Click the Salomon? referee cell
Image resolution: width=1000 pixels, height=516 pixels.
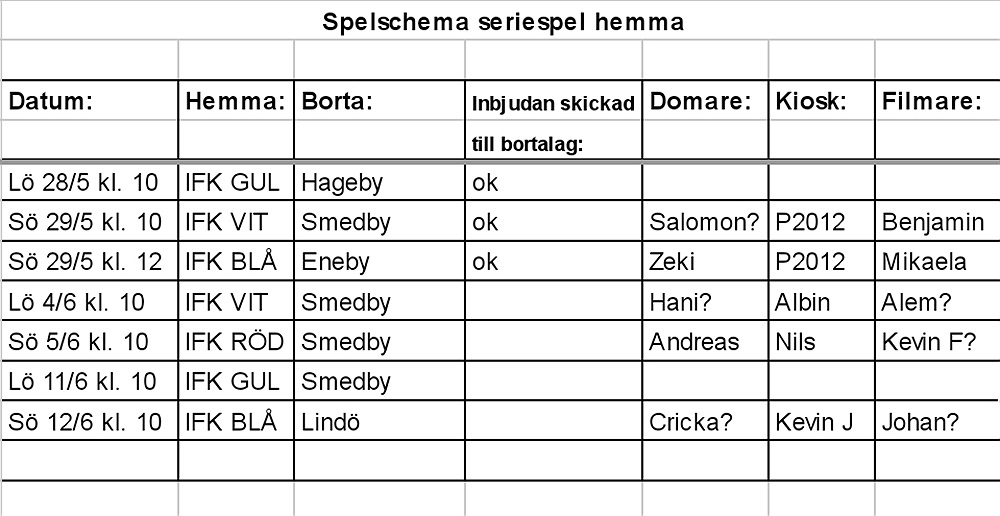tap(705, 221)
